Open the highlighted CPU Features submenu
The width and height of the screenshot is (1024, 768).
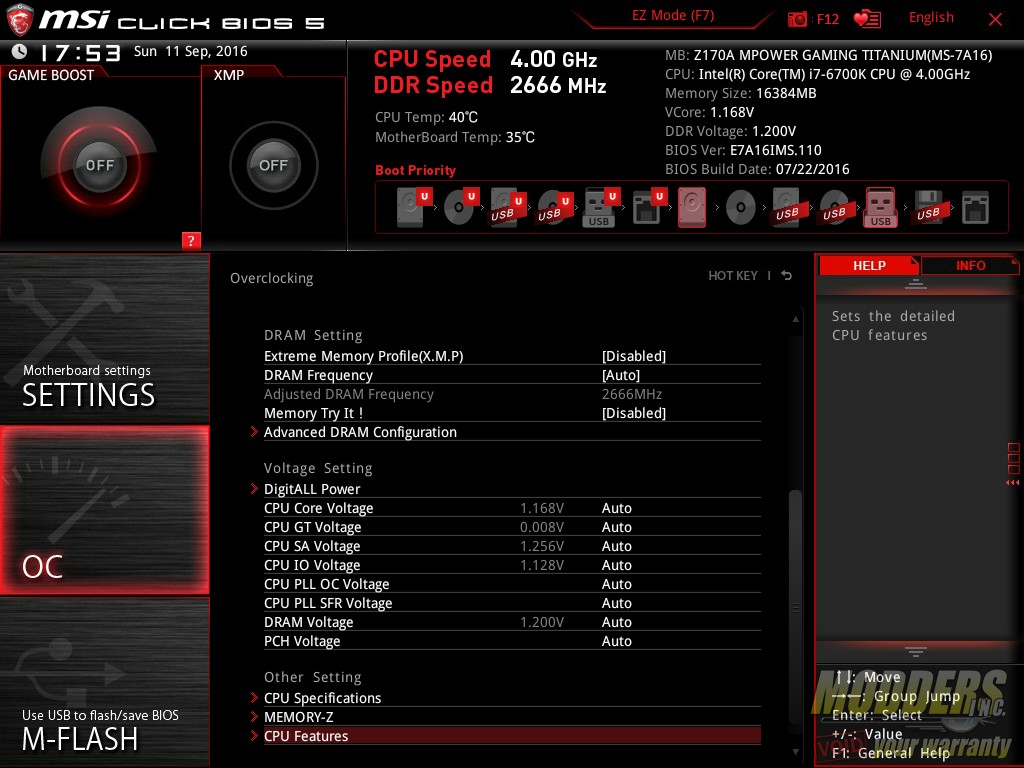(512, 735)
